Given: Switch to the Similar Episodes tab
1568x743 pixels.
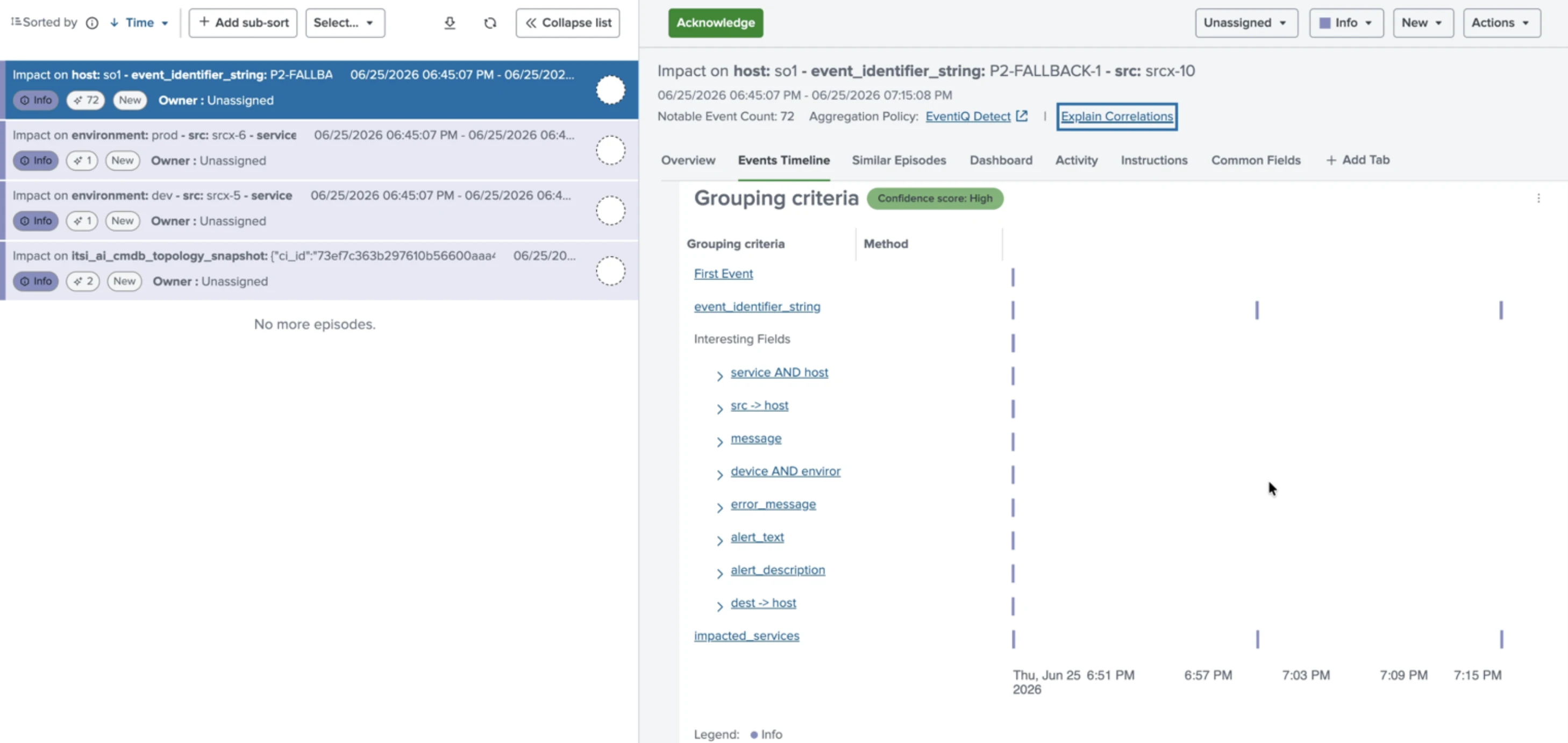Looking at the screenshot, I should (x=899, y=160).
